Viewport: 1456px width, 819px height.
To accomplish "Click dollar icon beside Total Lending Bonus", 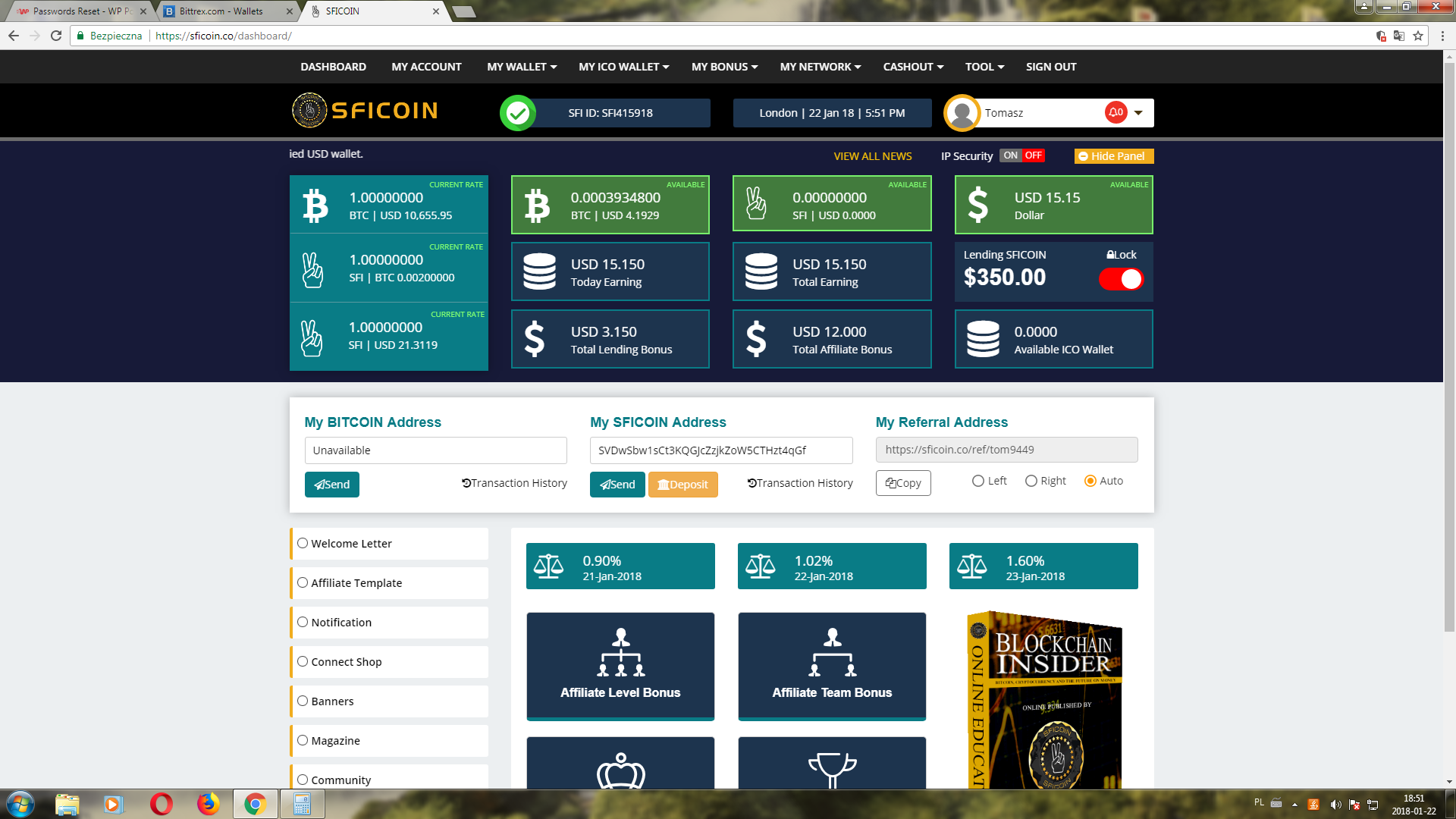I will point(535,339).
